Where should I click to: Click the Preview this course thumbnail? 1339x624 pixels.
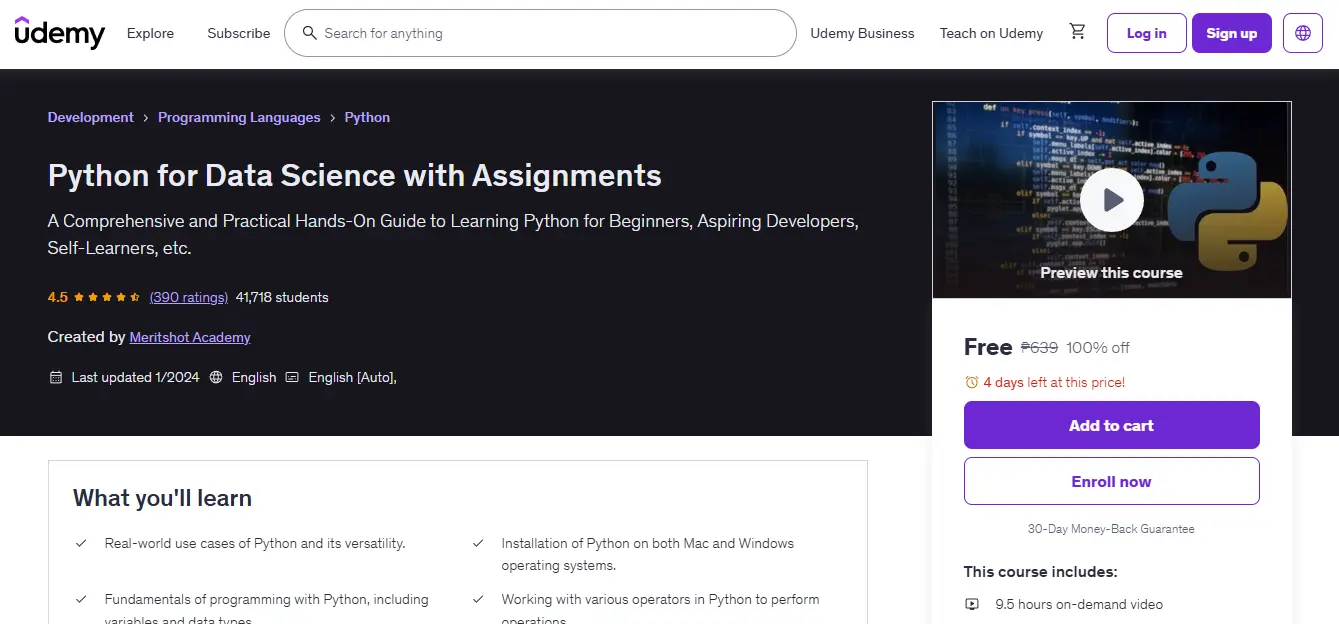click(x=1111, y=200)
